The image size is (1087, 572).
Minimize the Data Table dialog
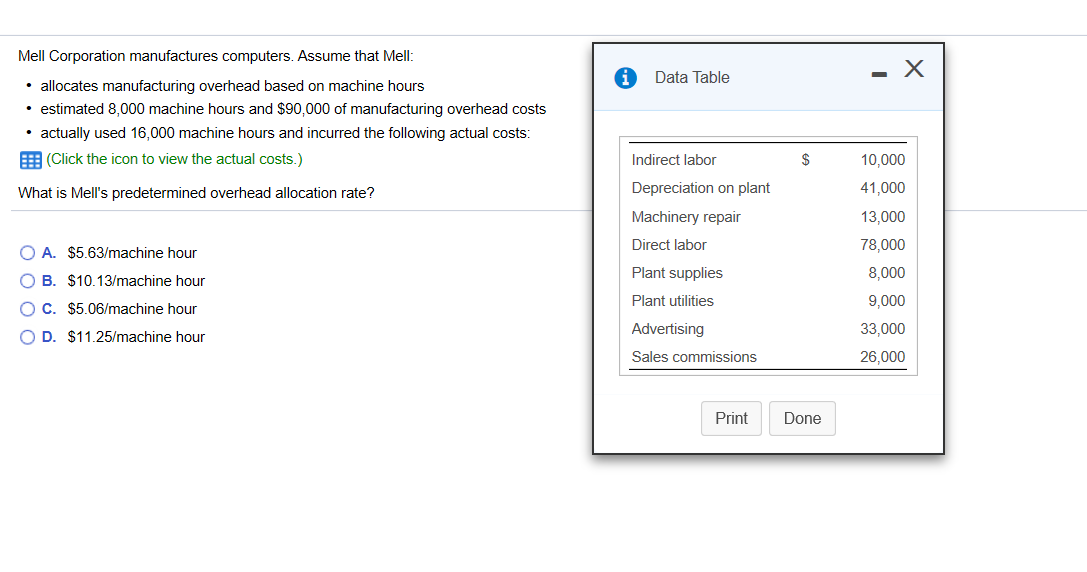coord(879,74)
